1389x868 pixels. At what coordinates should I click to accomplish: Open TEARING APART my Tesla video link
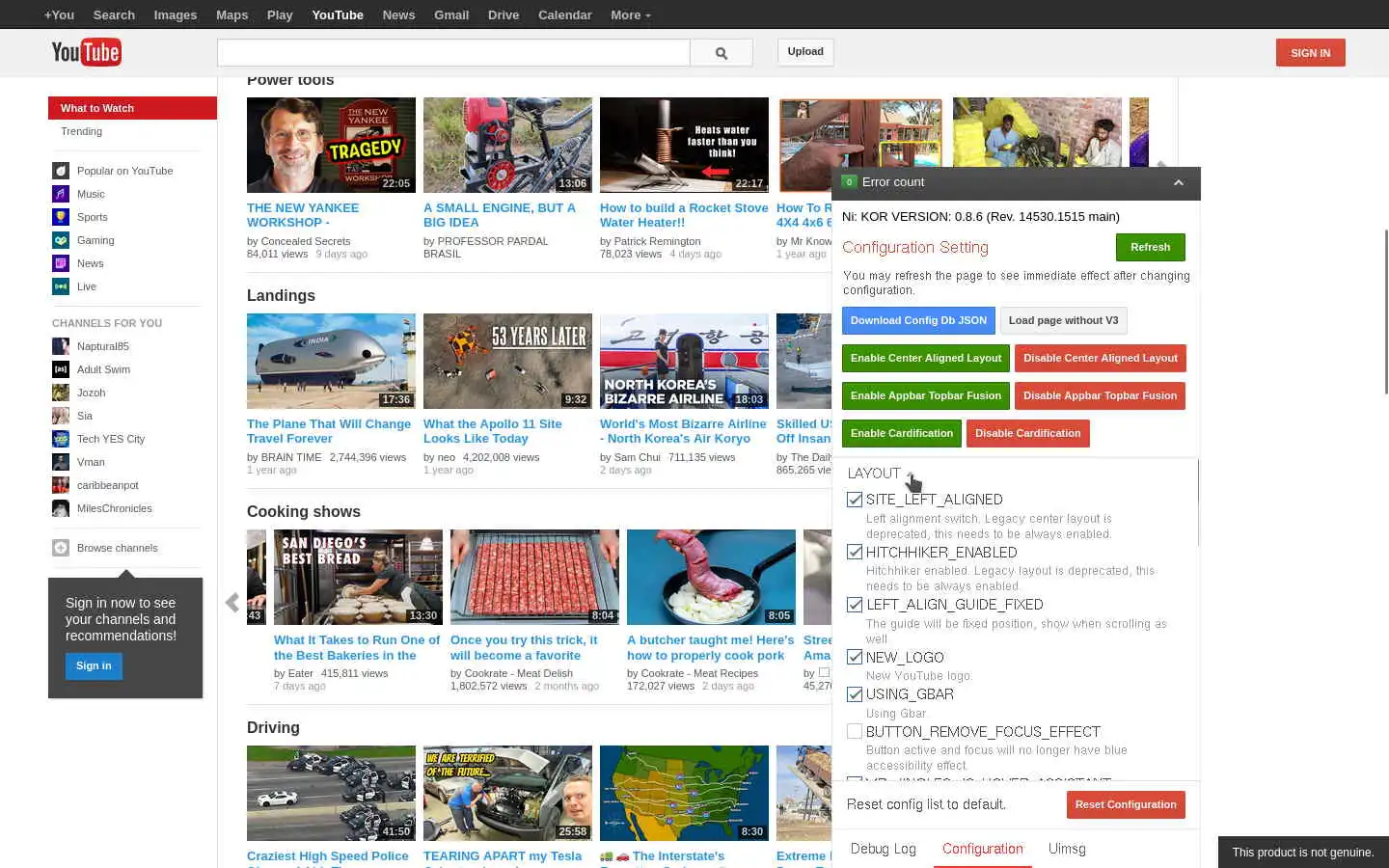503,856
